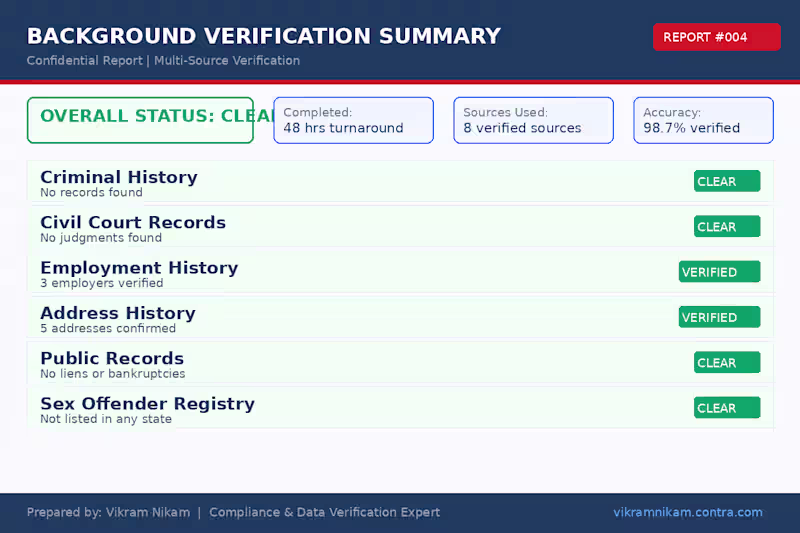Viewport: 800px width, 533px height.
Task: Click the 'No records found' text
Action: click(x=91, y=192)
